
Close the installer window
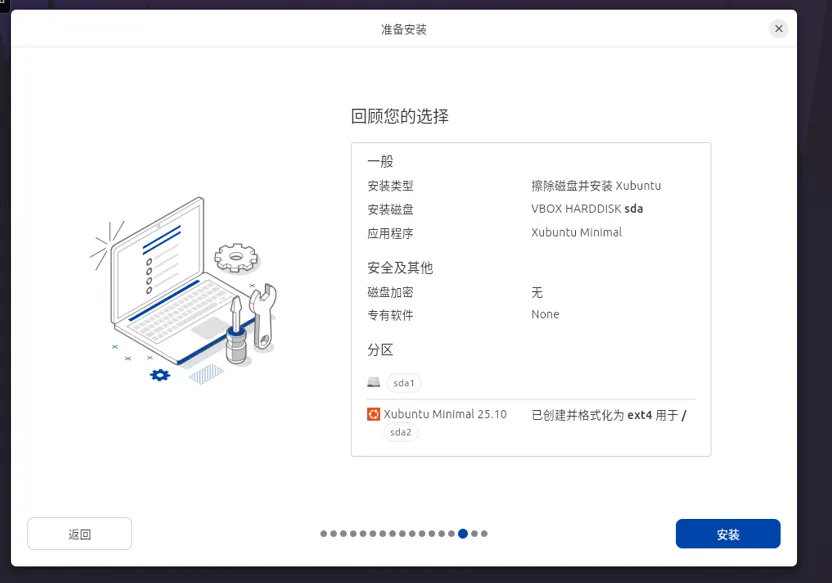pyautogui.click(x=778, y=29)
